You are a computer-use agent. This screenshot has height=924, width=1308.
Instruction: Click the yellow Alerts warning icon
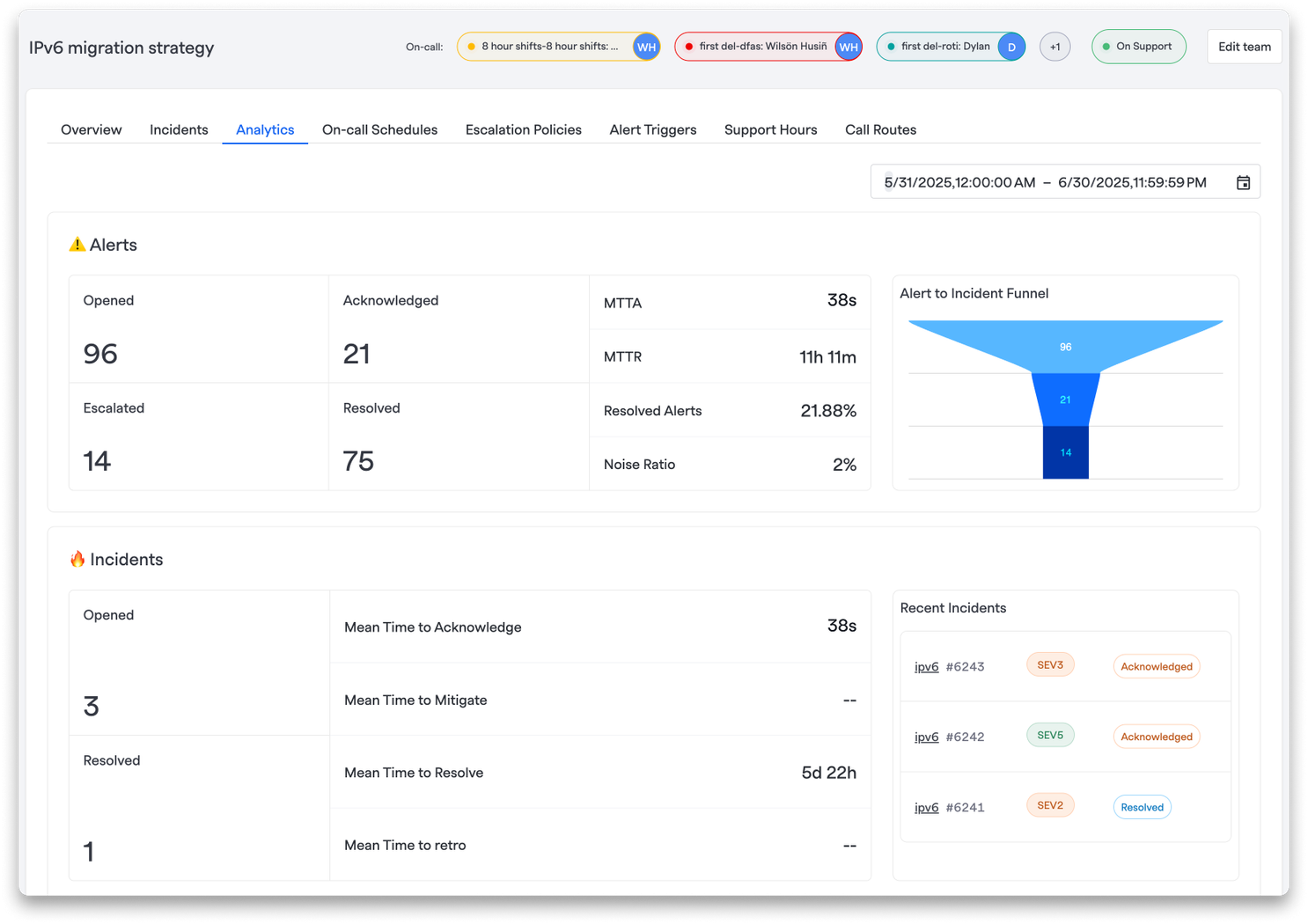click(77, 245)
